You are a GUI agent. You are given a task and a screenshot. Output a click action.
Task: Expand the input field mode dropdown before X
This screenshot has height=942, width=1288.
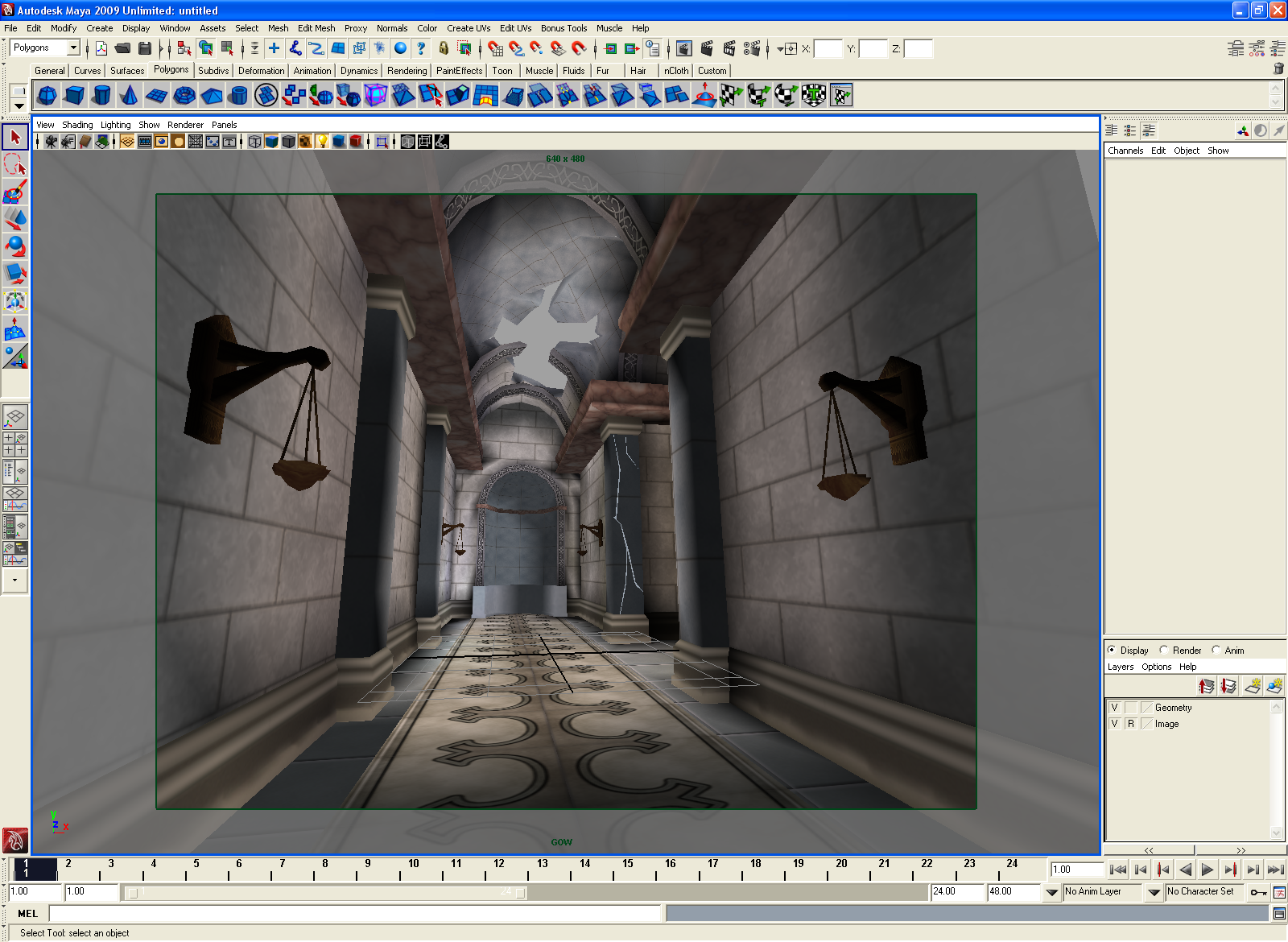780,49
